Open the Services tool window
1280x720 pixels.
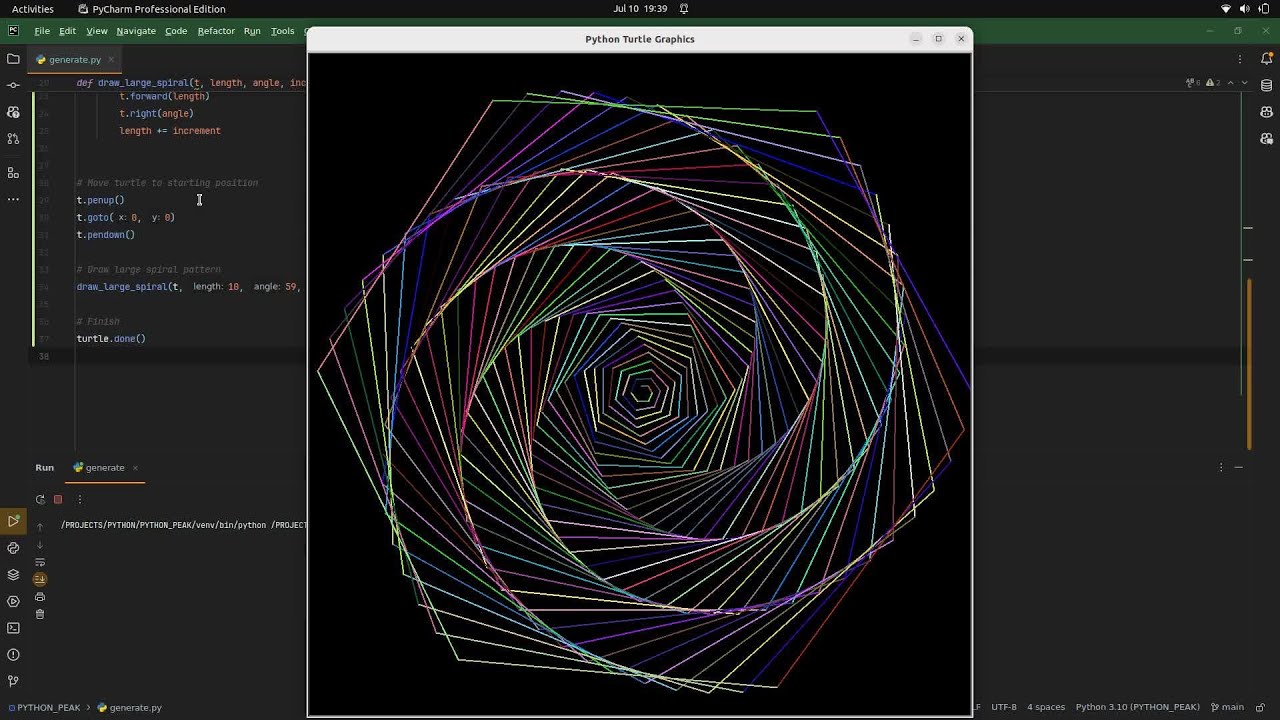pos(13,601)
